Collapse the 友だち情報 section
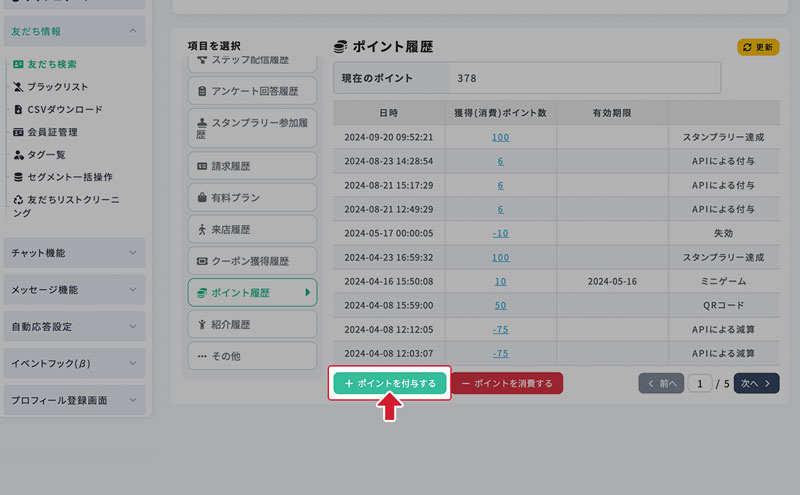Image resolution: width=800 pixels, height=495 pixels. [133, 31]
